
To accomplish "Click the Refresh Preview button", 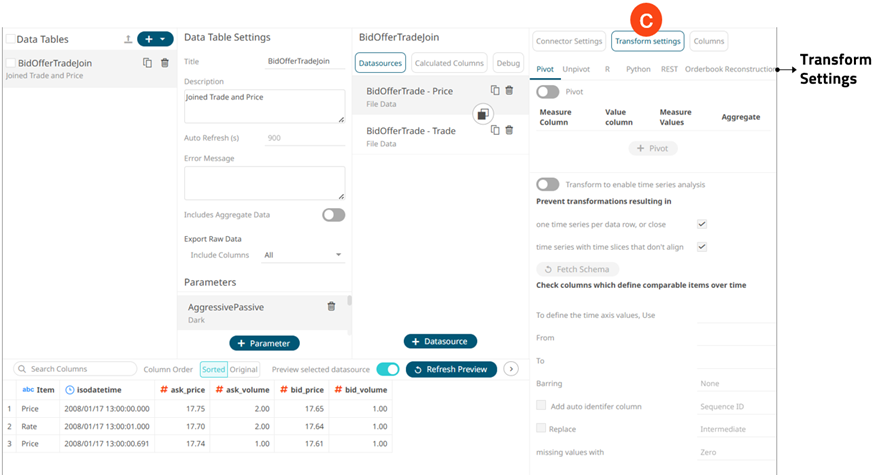I will 451,369.
